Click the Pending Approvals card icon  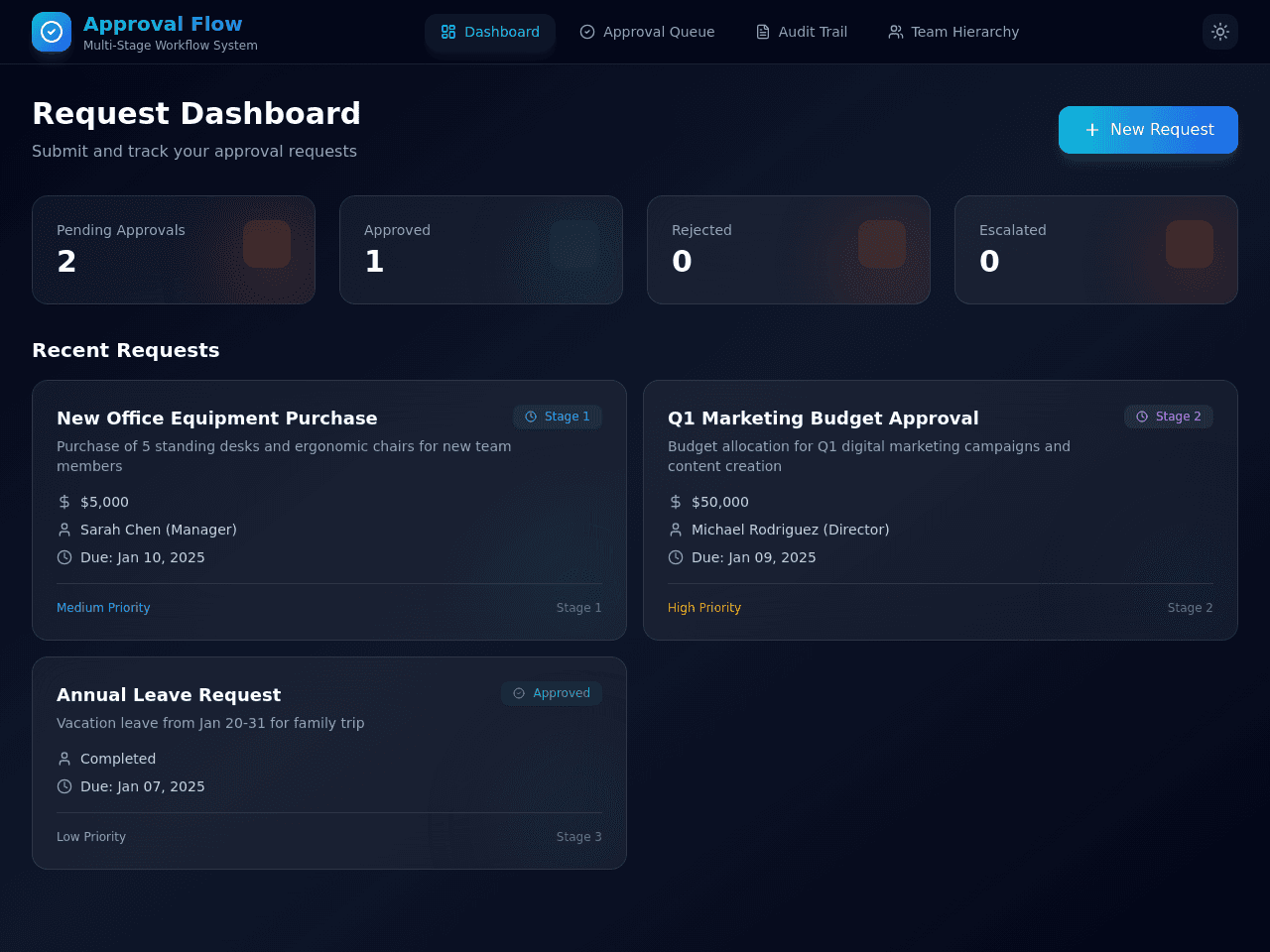267,244
